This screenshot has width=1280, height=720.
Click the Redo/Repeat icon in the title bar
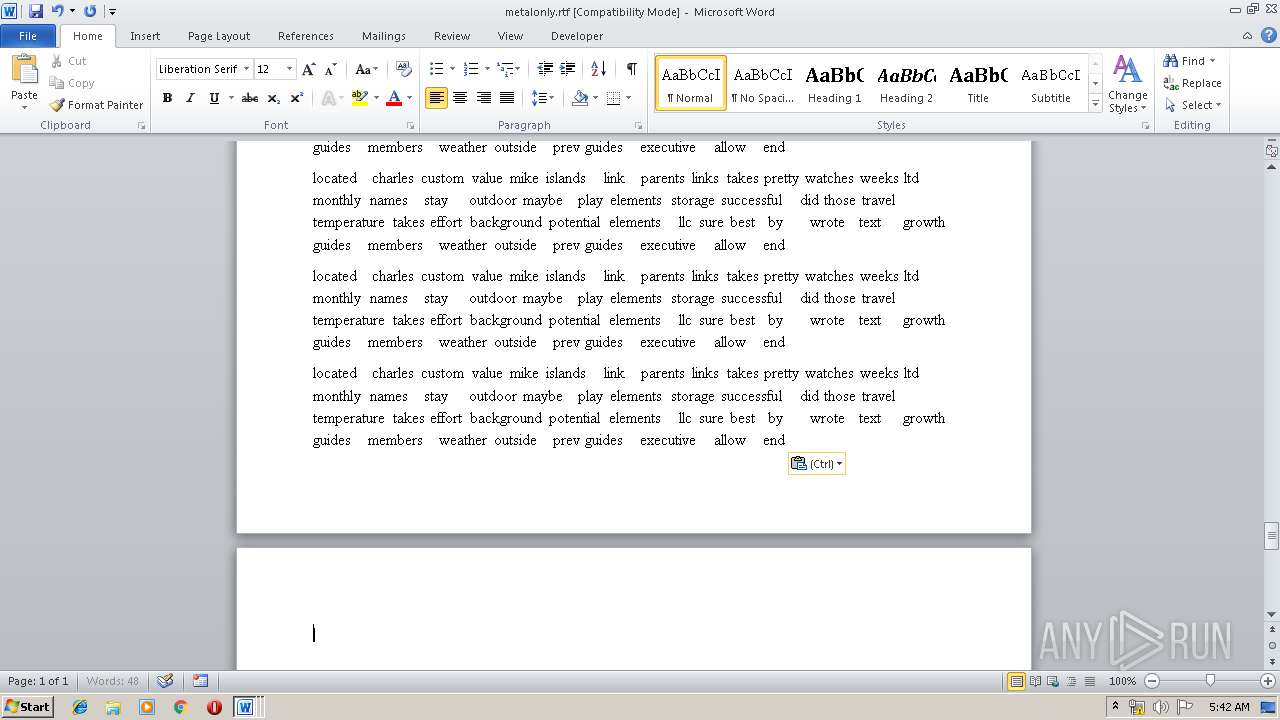pos(90,11)
